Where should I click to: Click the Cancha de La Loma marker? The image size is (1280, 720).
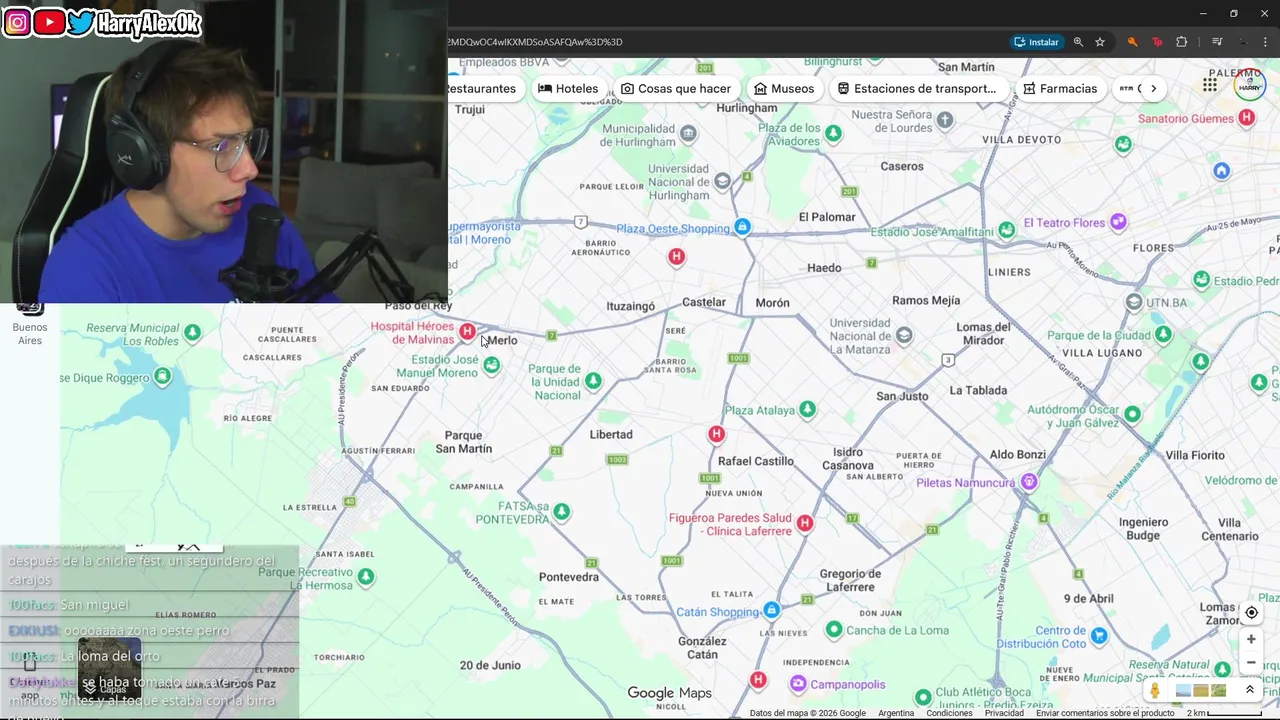834,629
